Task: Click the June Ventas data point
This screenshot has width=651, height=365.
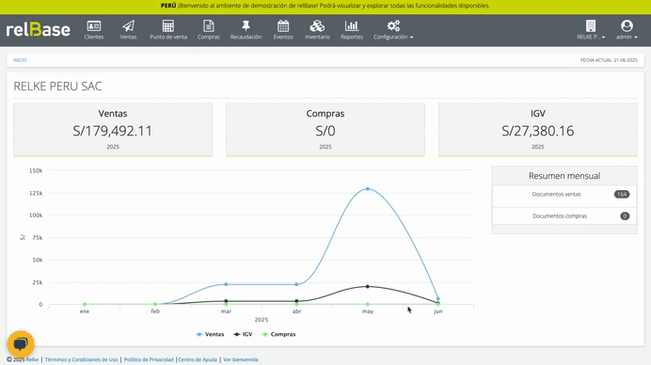Action: [438, 299]
